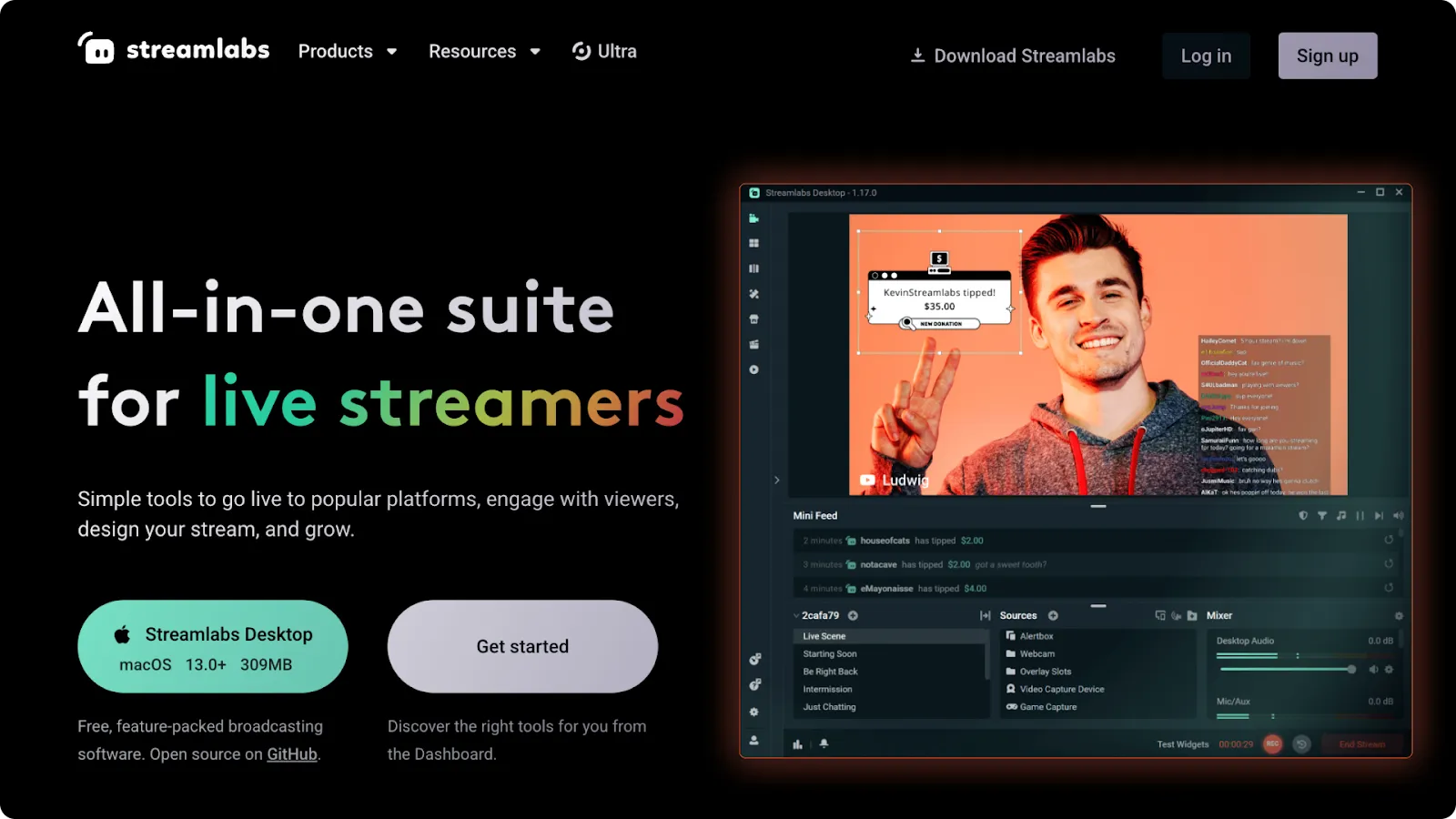This screenshot has height=819, width=1456.
Task: Open the user account icon in the sidebar
Action: pos(754,741)
